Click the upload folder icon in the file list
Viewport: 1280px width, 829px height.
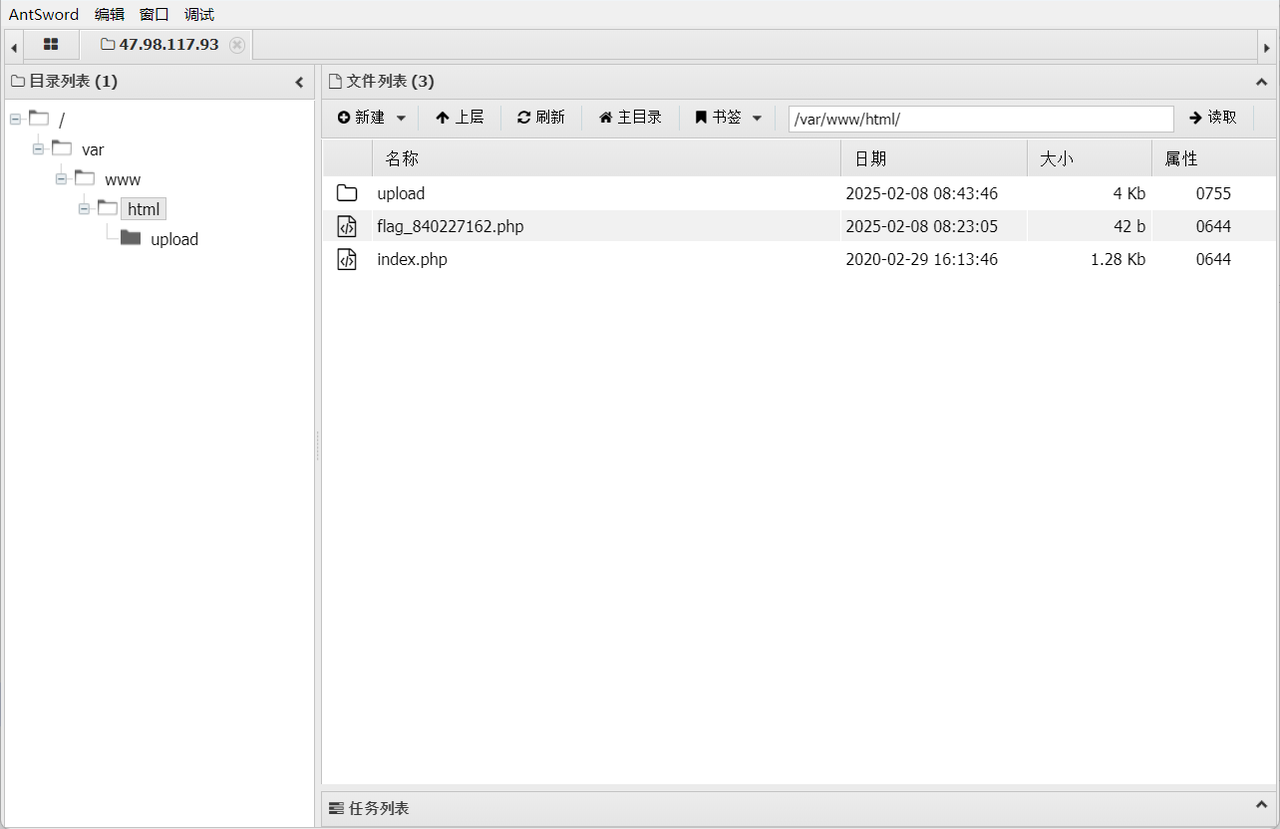click(x=347, y=193)
